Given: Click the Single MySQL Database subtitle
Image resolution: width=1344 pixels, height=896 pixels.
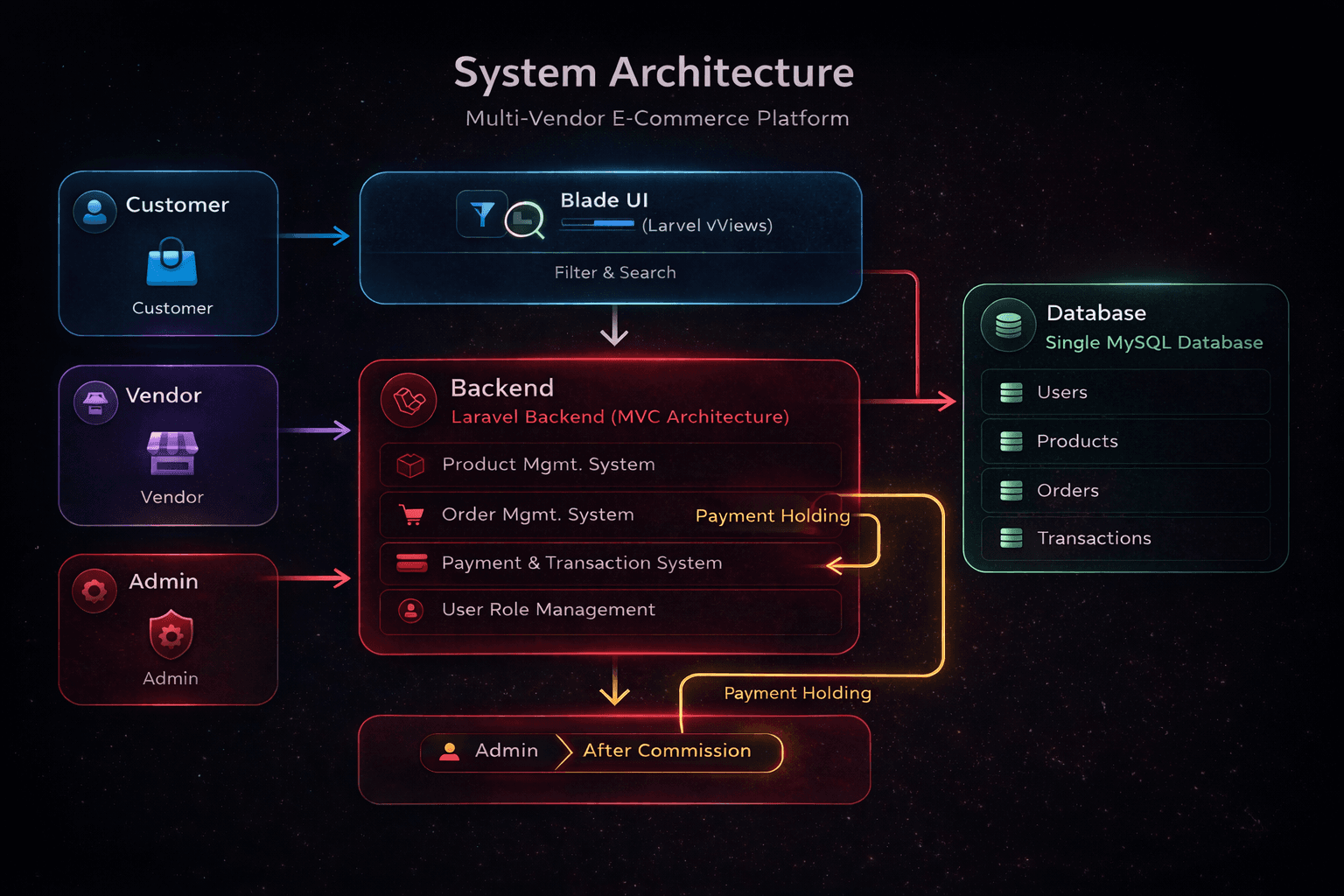Looking at the screenshot, I should click(x=1154, y=343).
